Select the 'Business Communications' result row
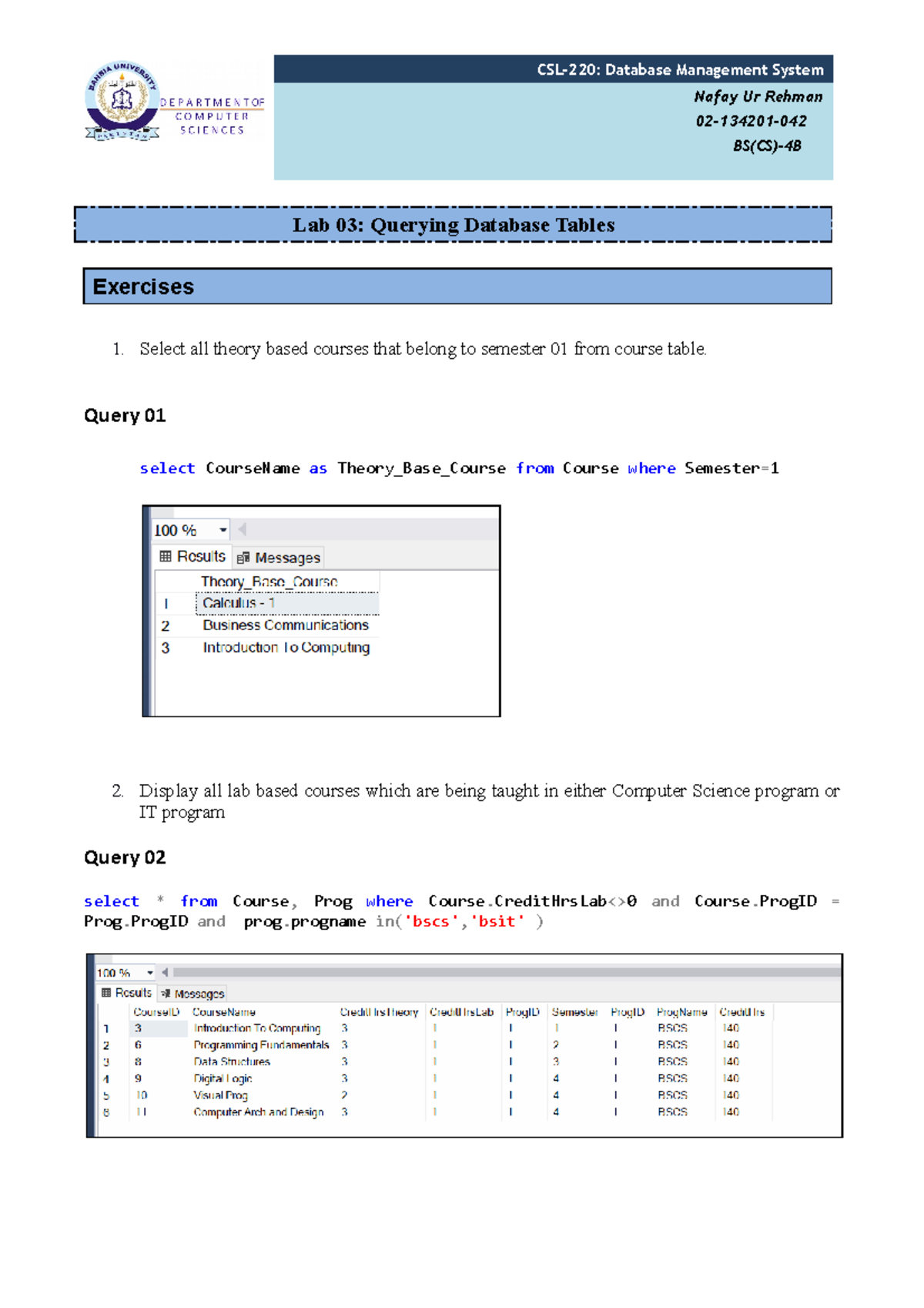The height and width of the screenshot is (1308, 924). [x=267, y=625]
